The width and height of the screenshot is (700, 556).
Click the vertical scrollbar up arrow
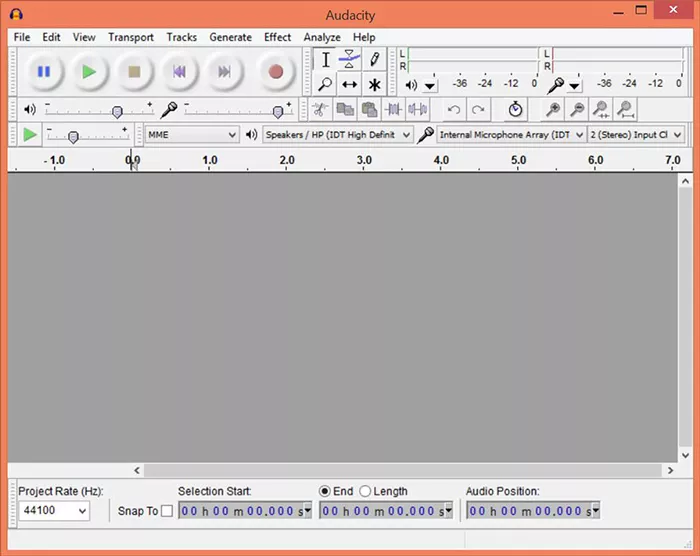click(x=686, y=181)
